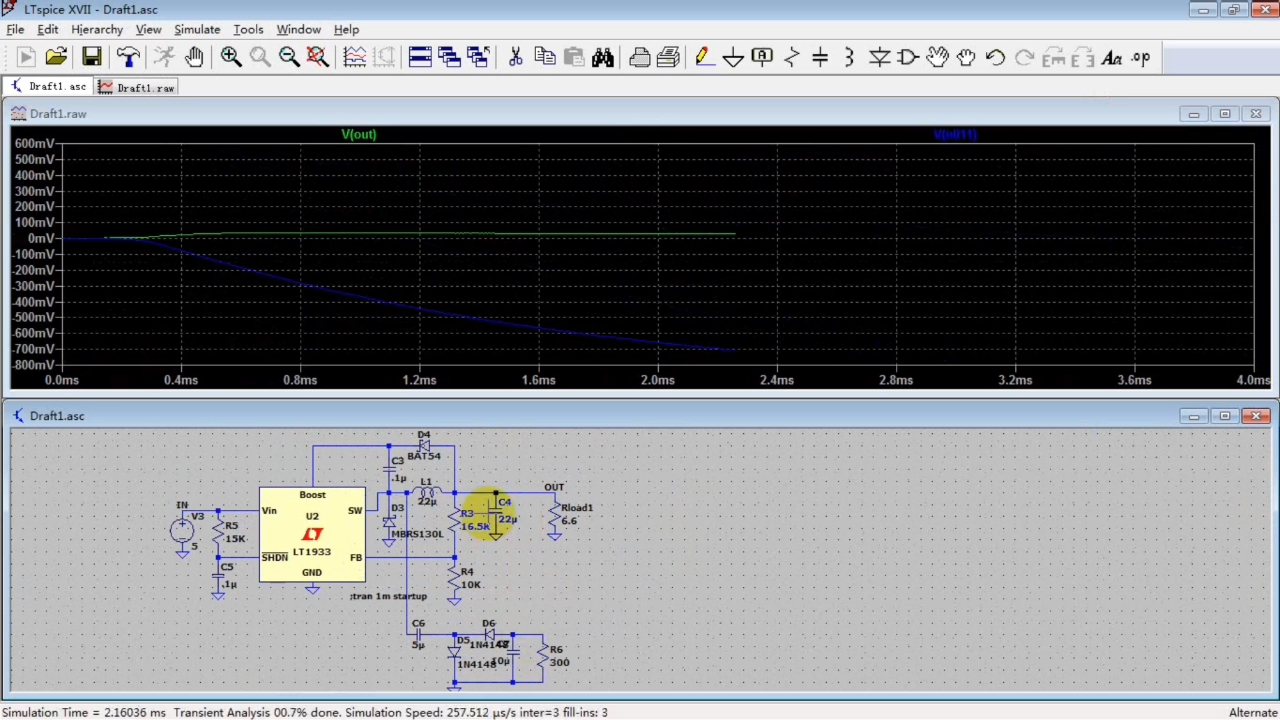Screen dimensions: 1280x720
Task: Click the Halt simulation hand icon
Action: 194,57
